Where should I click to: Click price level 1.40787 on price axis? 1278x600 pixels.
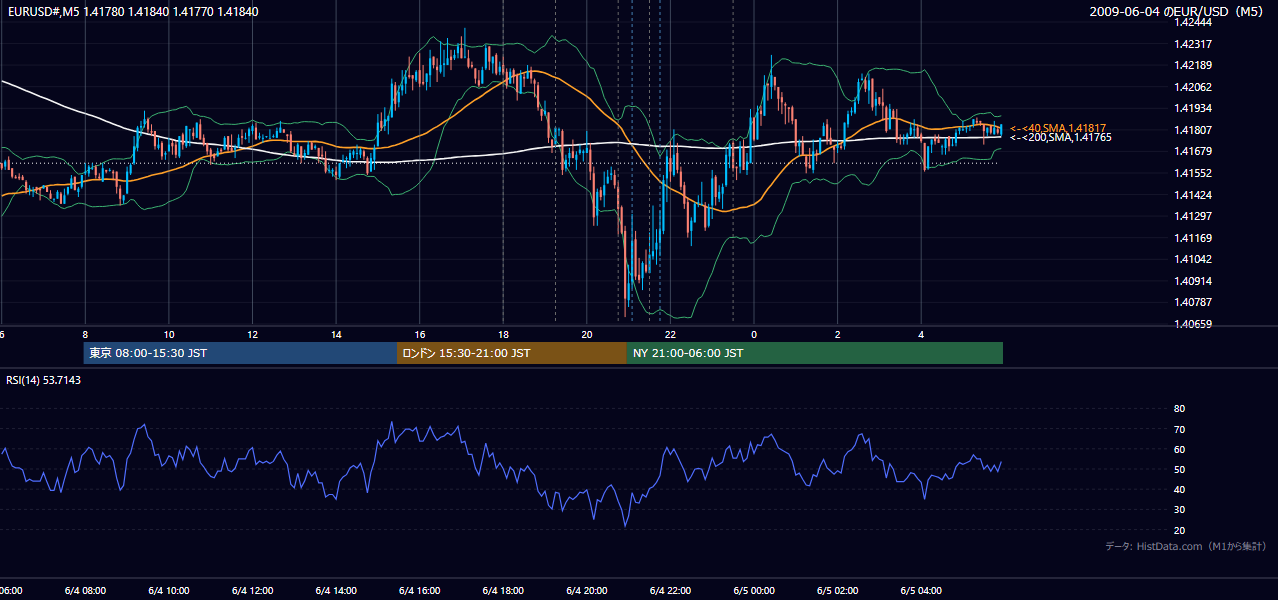pyautogui.click(x=1195, y=302)
